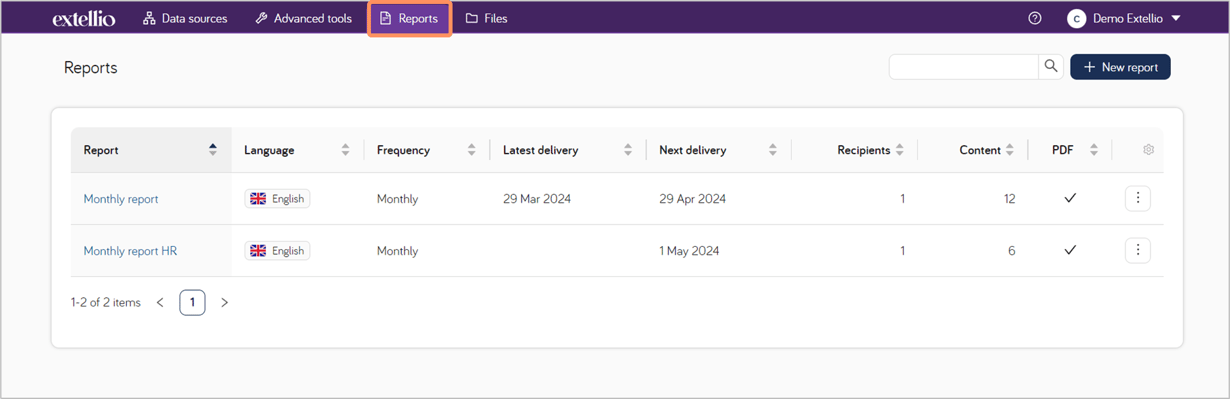Go to next page arrow
Image resolution: width=1230 pixels, height=399 pixels.
(224, 302)
